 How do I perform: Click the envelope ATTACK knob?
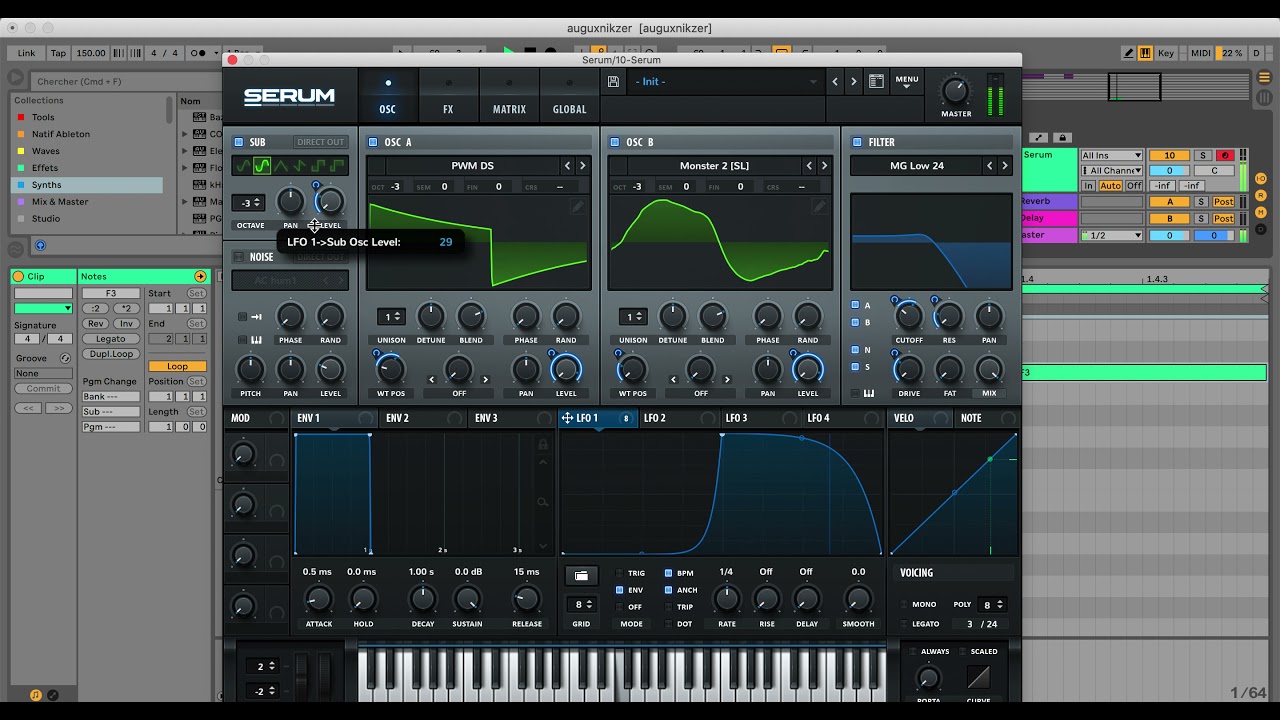pos(318,599)
